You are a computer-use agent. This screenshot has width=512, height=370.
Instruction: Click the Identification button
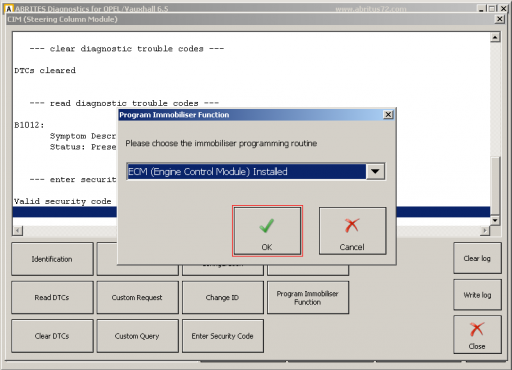[x=52, y=259]
